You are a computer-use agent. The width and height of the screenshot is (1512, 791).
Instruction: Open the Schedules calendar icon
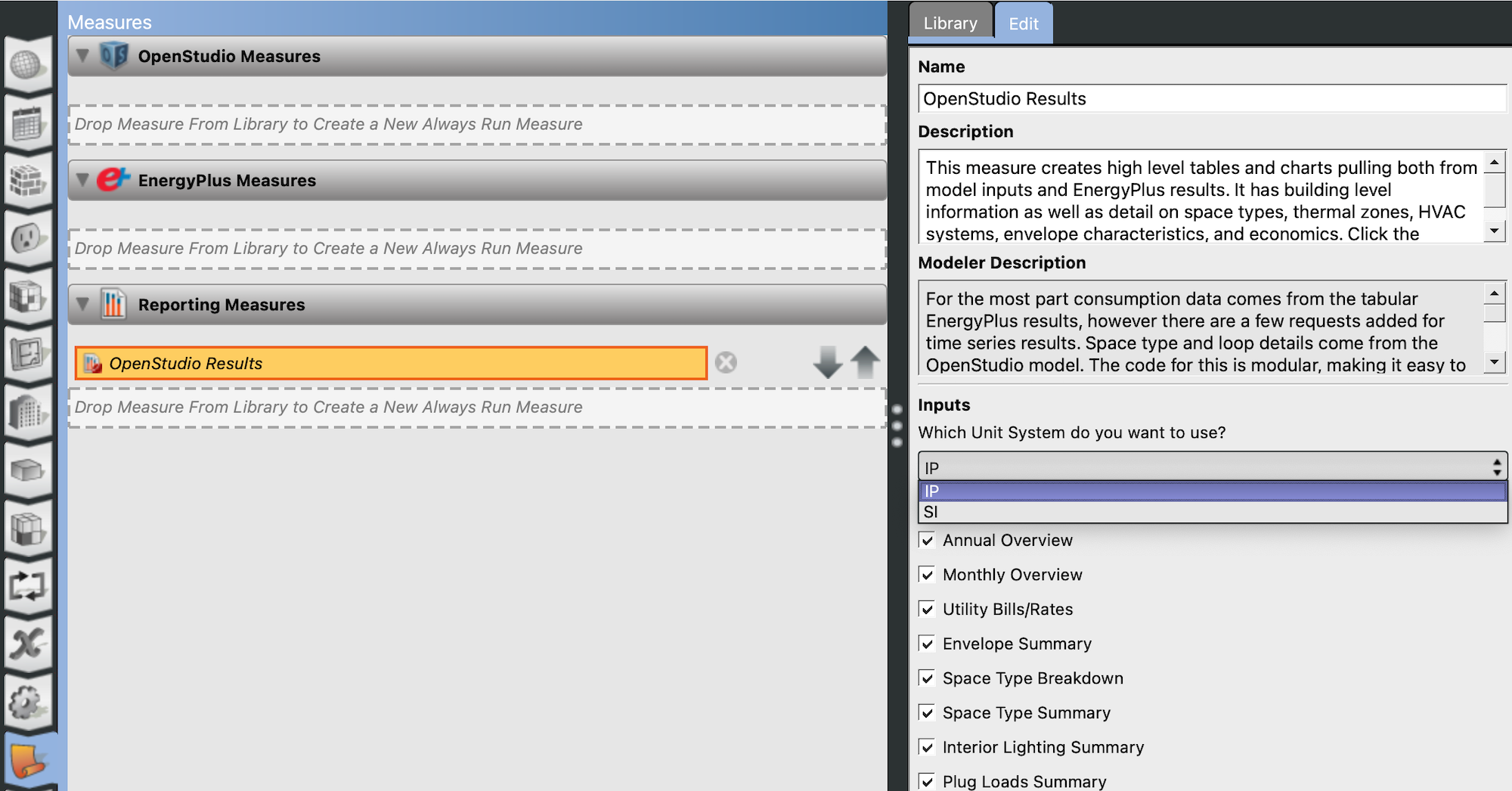click(x=26, y=123)
